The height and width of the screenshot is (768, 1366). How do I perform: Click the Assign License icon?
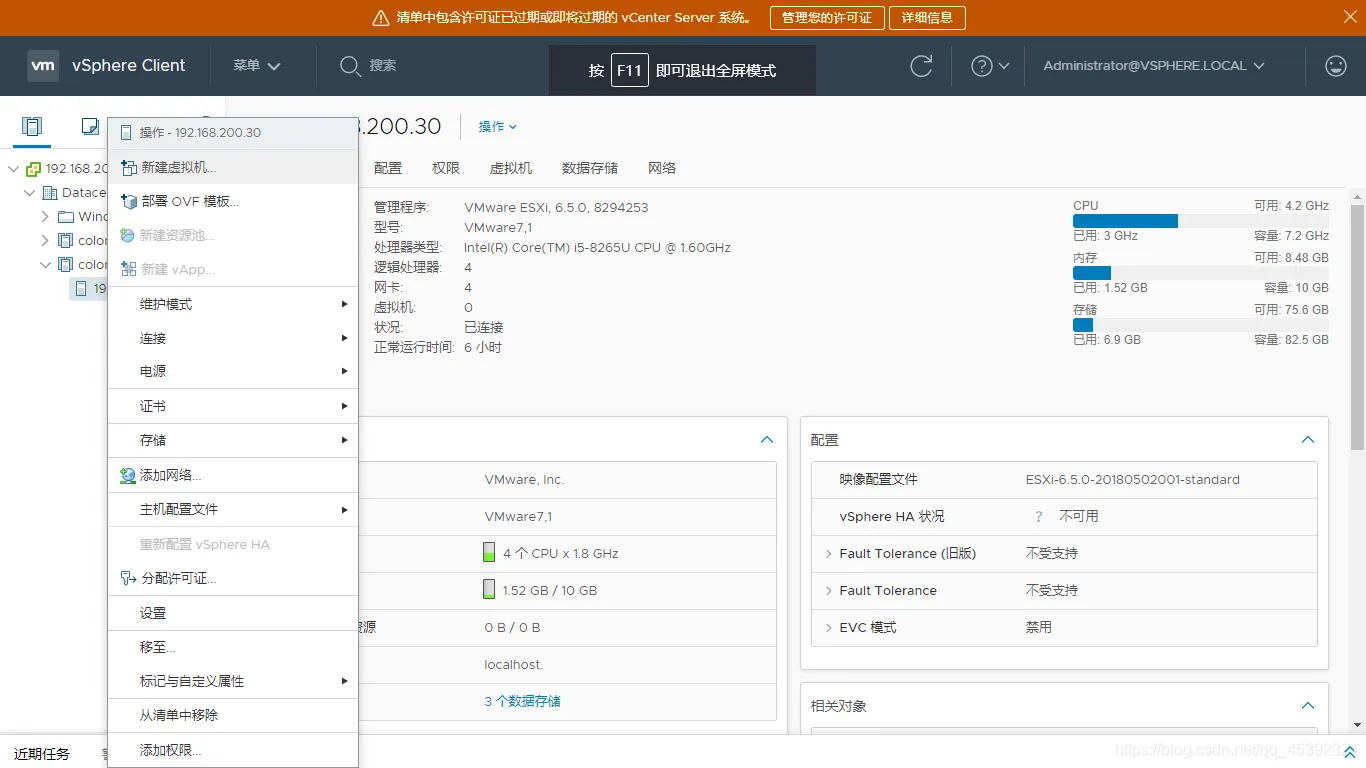coord(128,578)
